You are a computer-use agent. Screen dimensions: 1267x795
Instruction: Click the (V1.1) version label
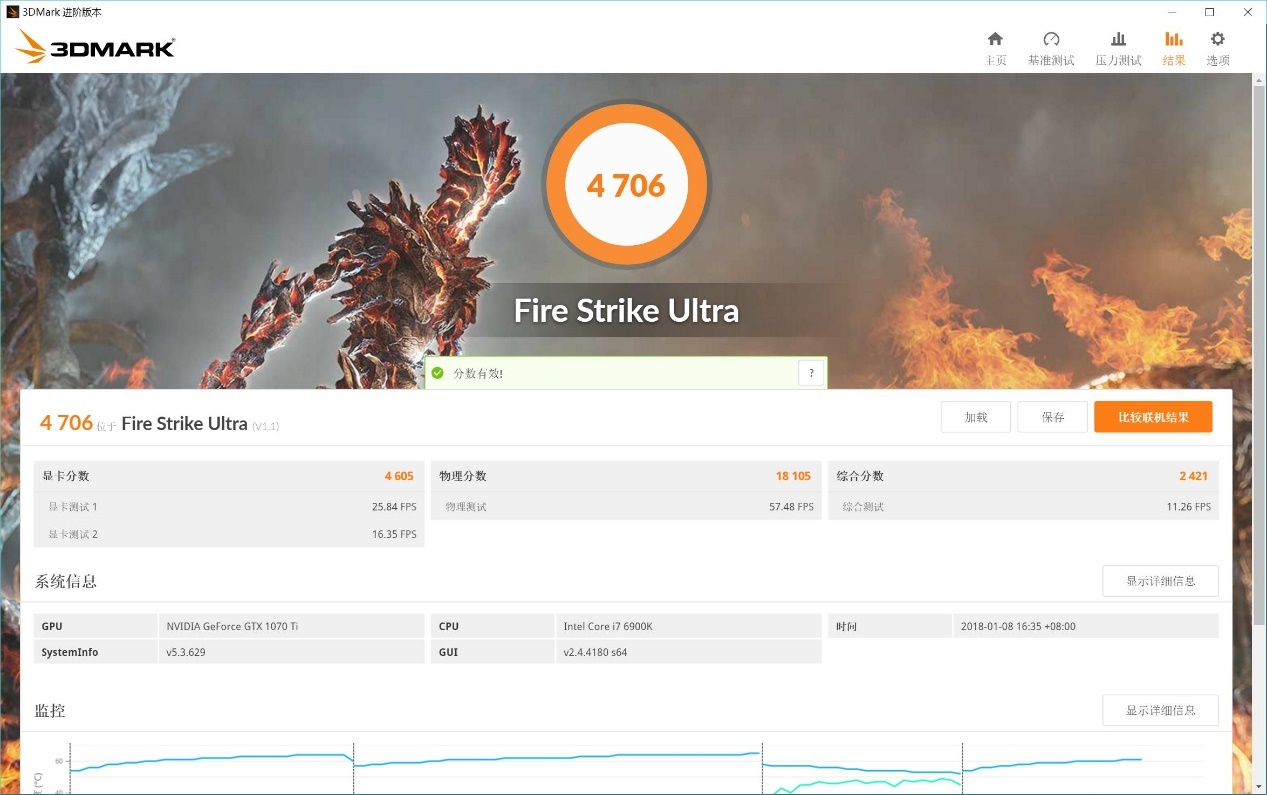[x=266, y=426]
